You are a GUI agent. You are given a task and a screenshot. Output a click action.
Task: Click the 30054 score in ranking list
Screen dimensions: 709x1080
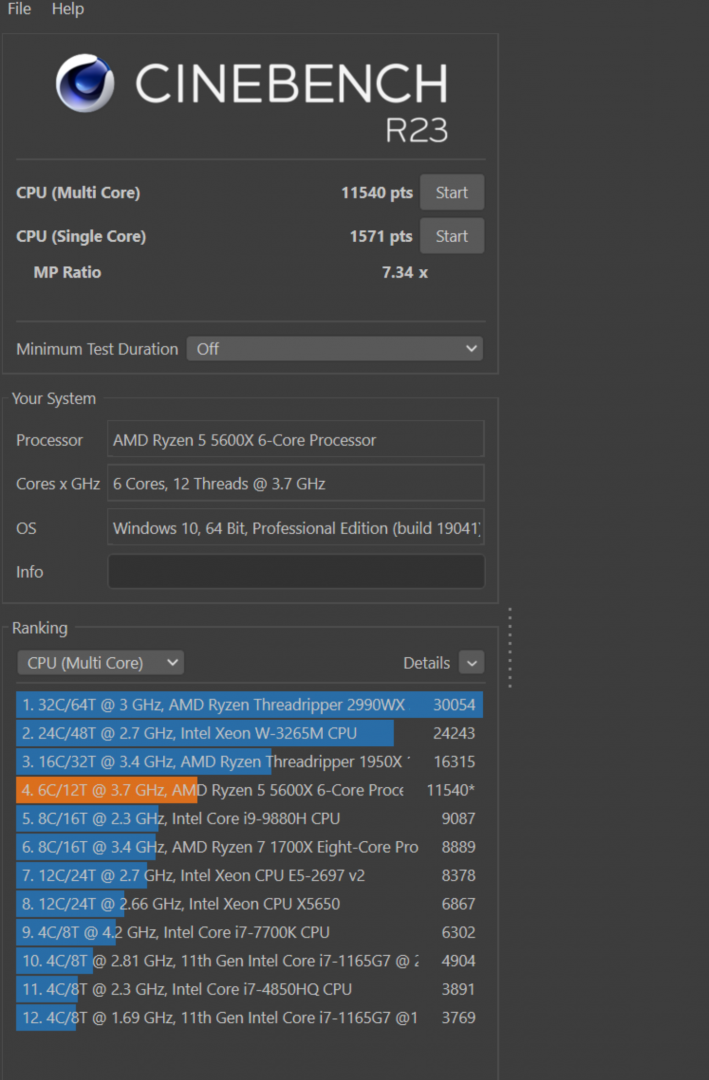pyautogui.click(x=454, y=705)
